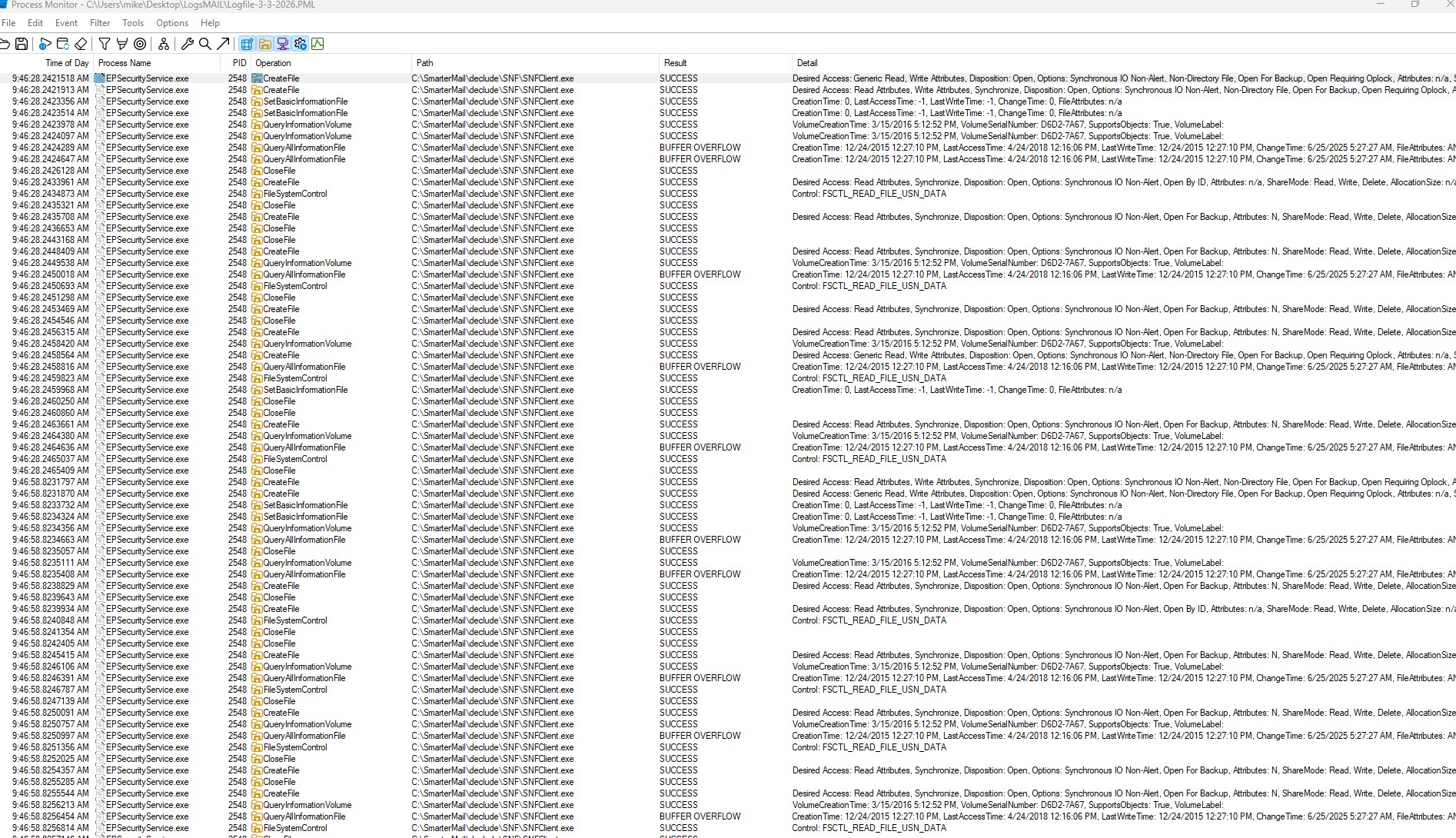Toggle Show File System Activity
1456x838 pixels.
[x=264, y=44]
